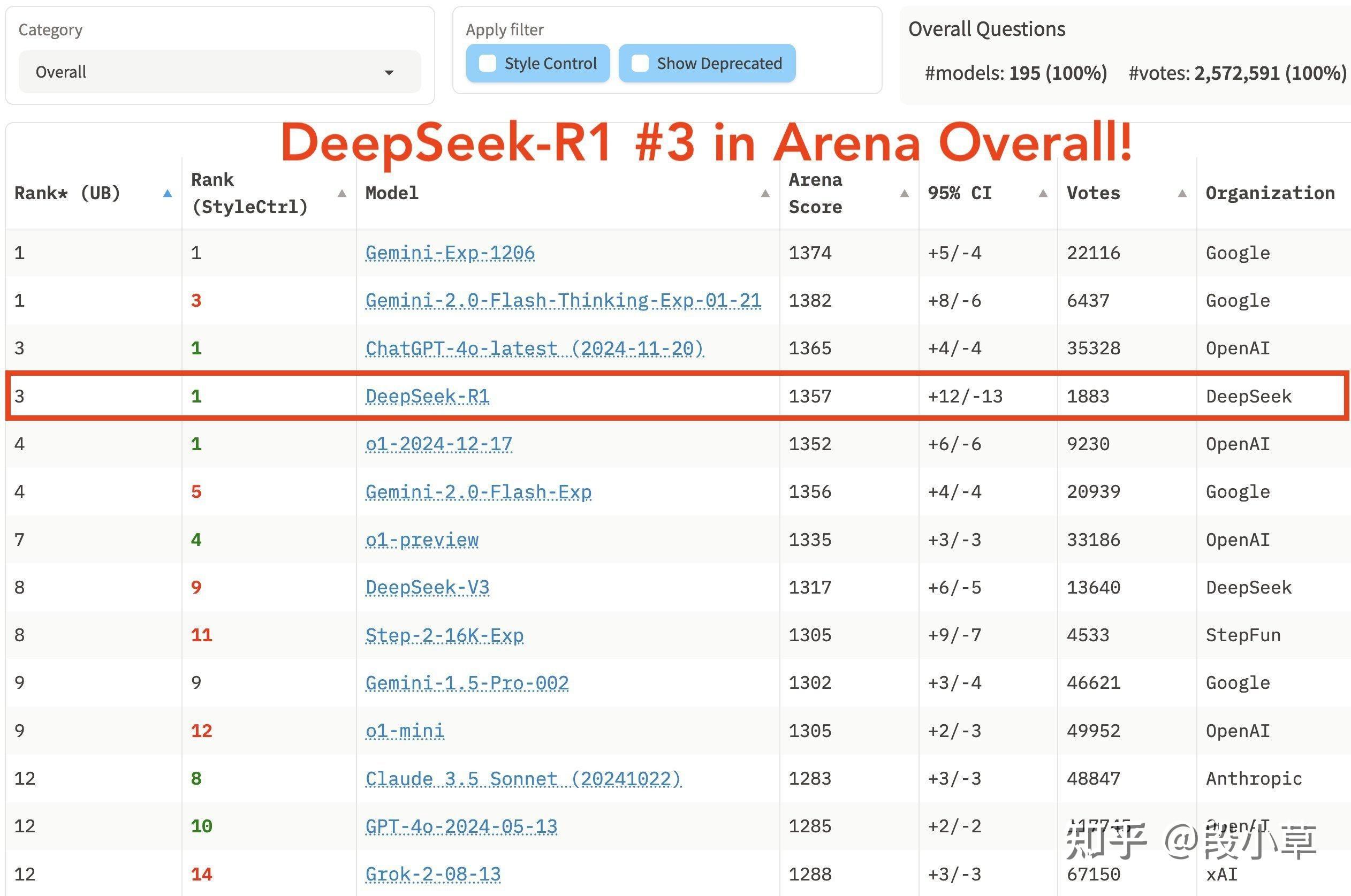Sort by Votes column arrow icon

pyautogui.click(x=1182, y=193)
